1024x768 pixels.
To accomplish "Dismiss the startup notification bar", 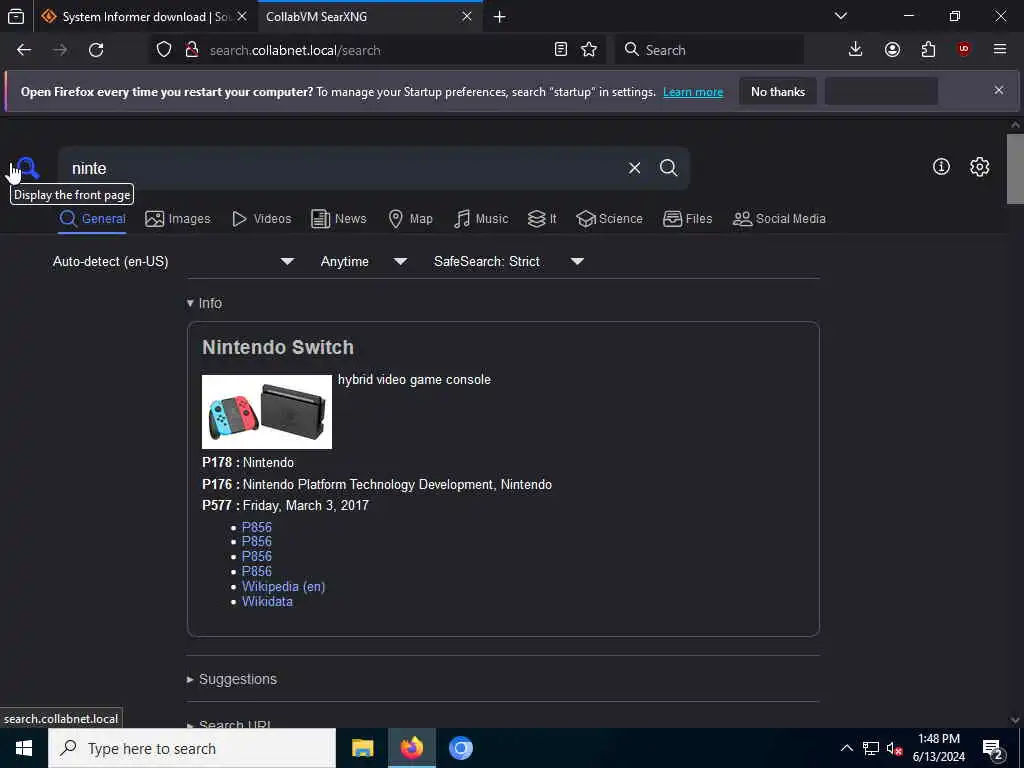I will [x=999, y=90].
